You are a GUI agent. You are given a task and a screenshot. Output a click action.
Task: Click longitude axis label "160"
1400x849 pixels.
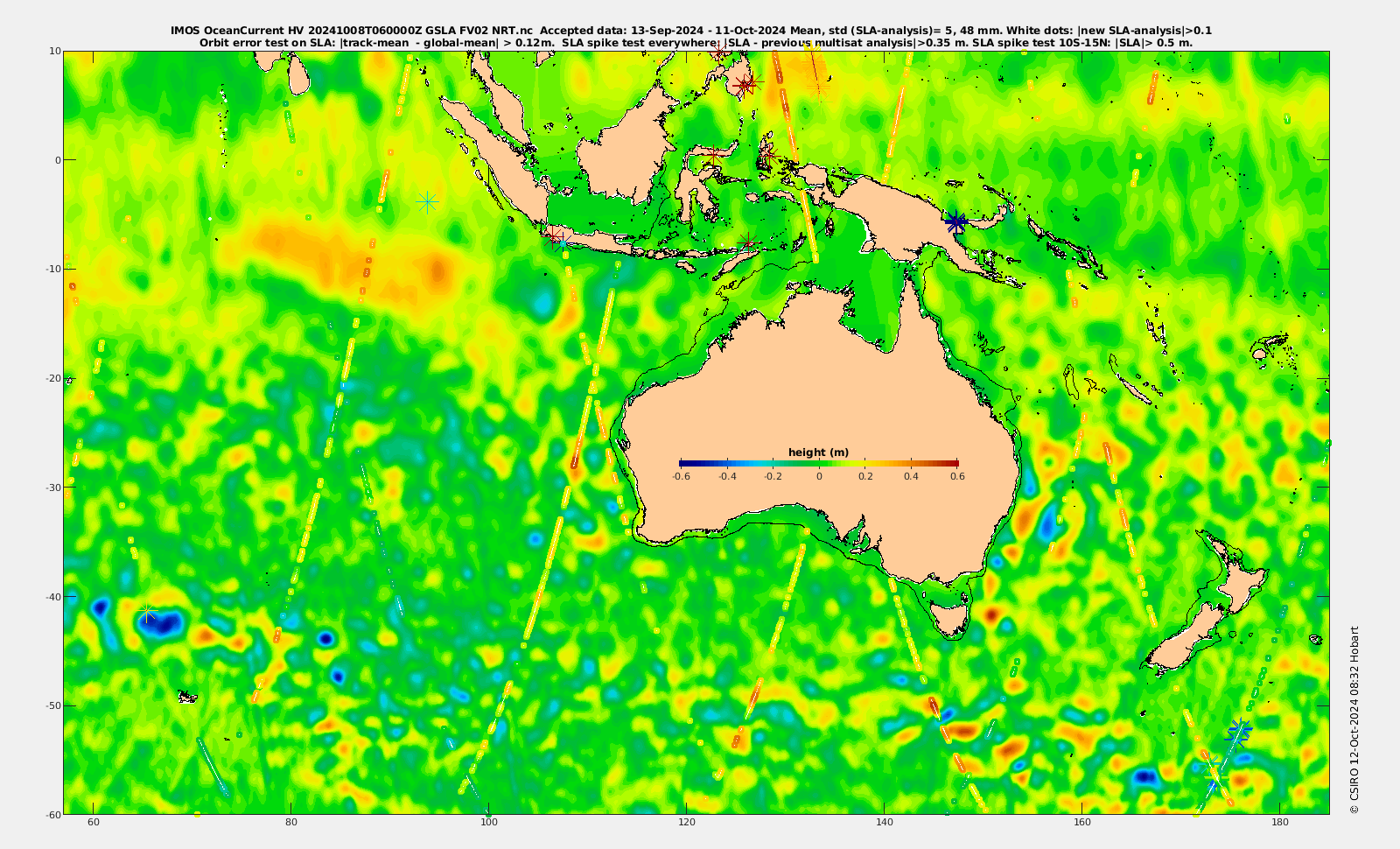pos(1082,822)
